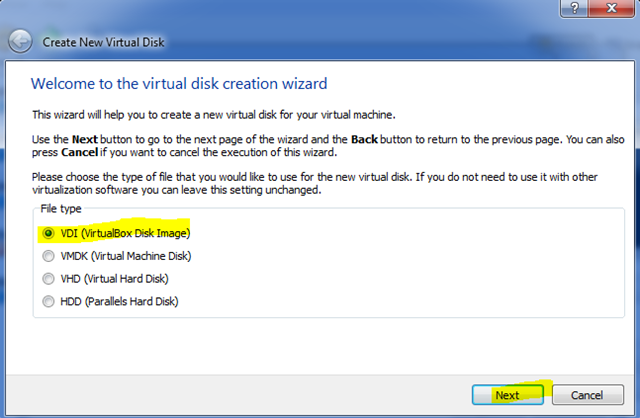Image resolution: width=640 pixels, height=418 pixels.
Task: Select the VDI radio button circle
Action: coord(48,233)
